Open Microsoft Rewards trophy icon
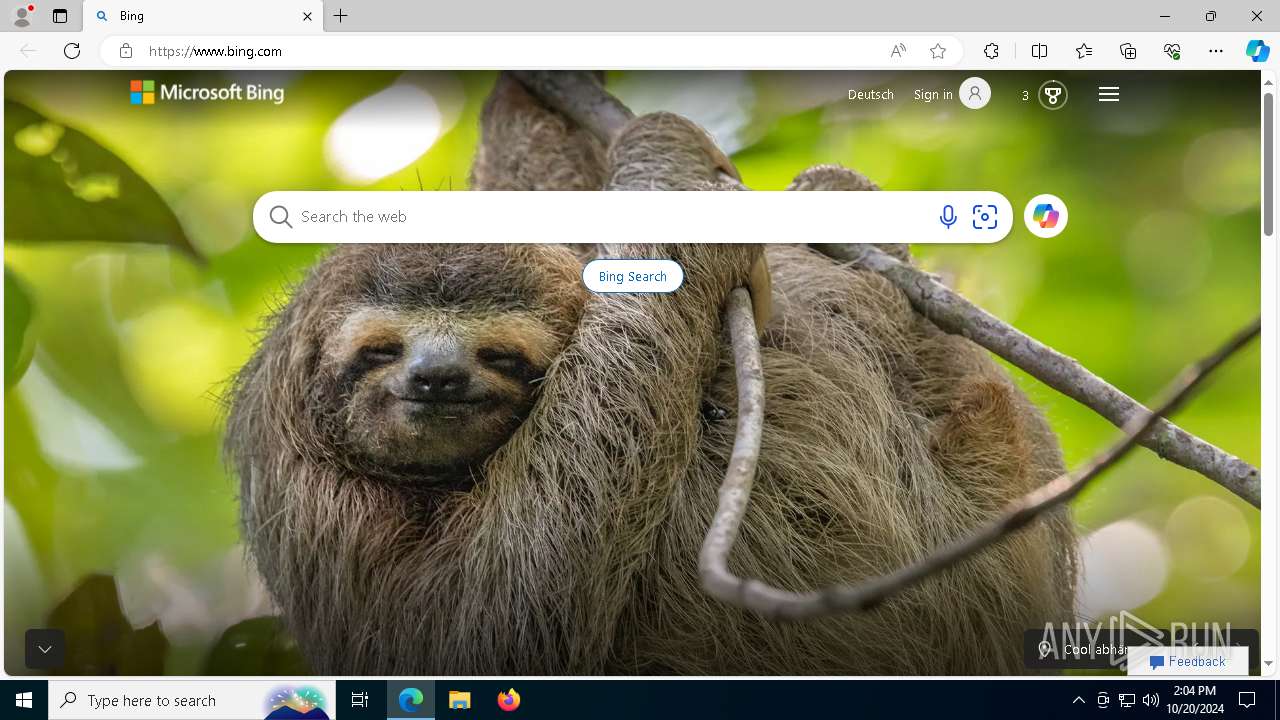1280x720 pixels. tap(1052, 95)
